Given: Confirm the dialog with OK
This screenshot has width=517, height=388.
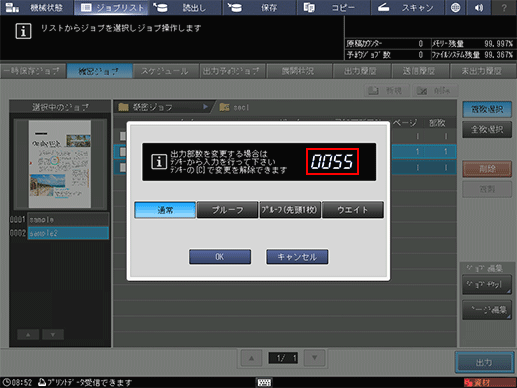Looking at the screenshot, I should (220, 257).
